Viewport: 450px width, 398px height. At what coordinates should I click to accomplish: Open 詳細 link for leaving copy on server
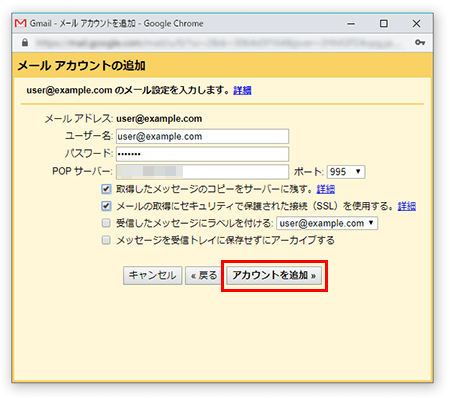click(x=326, y=189)
